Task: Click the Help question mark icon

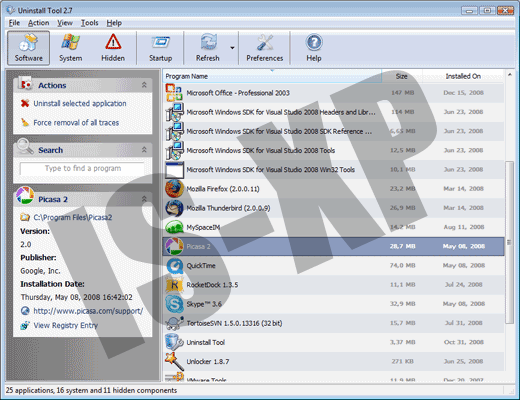Action: pyautogui.click(x=314, y=43)
